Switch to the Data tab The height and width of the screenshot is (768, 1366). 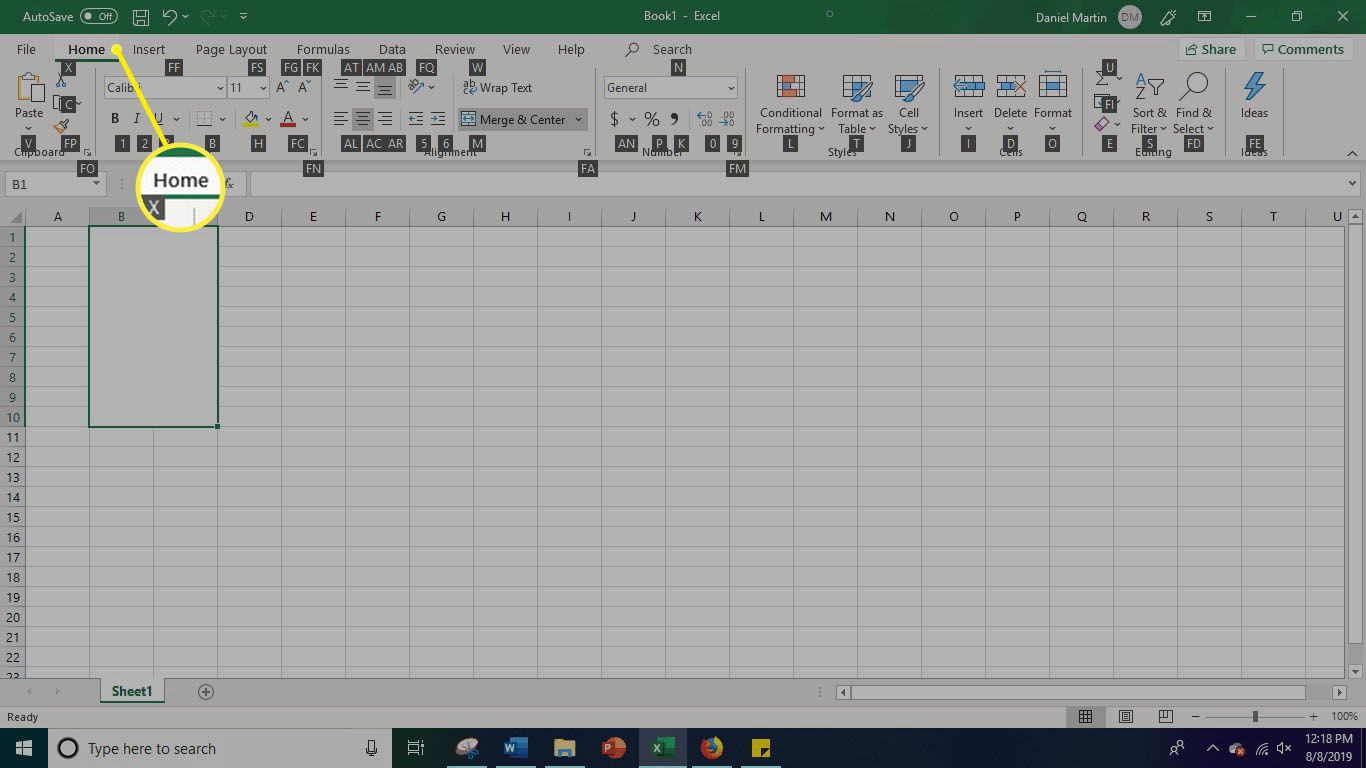pos(392,49)
